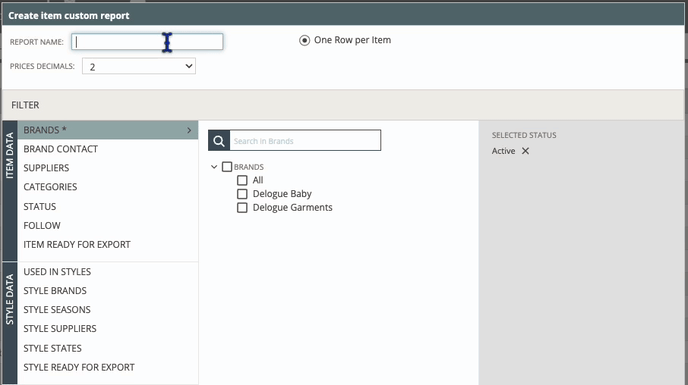This screenshot has height=385, width=688.
Task: Click the chevron on the BRANDS filter row
Action: [x=189, y=130]
